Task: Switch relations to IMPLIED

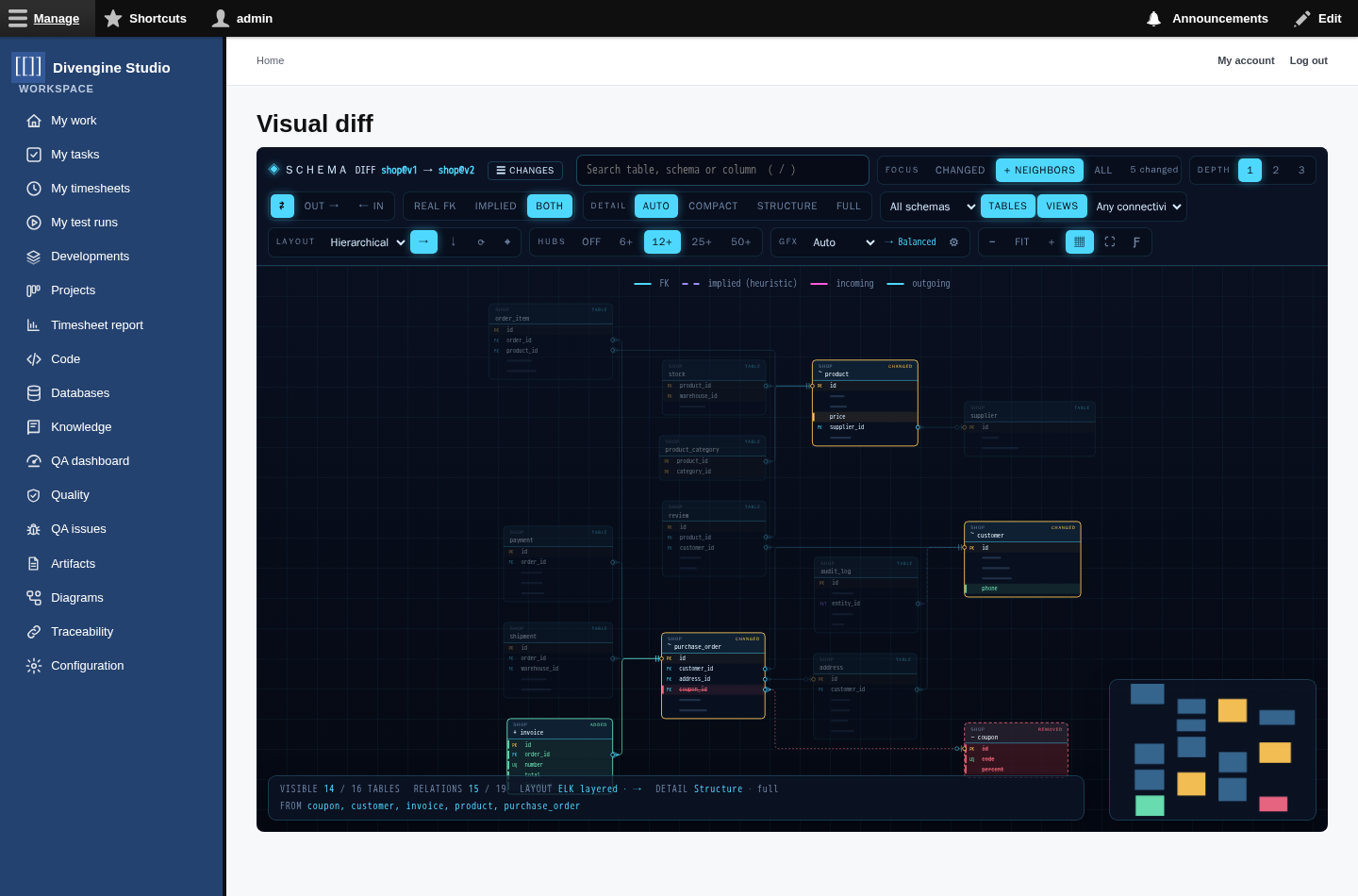Action: (495, 207)
